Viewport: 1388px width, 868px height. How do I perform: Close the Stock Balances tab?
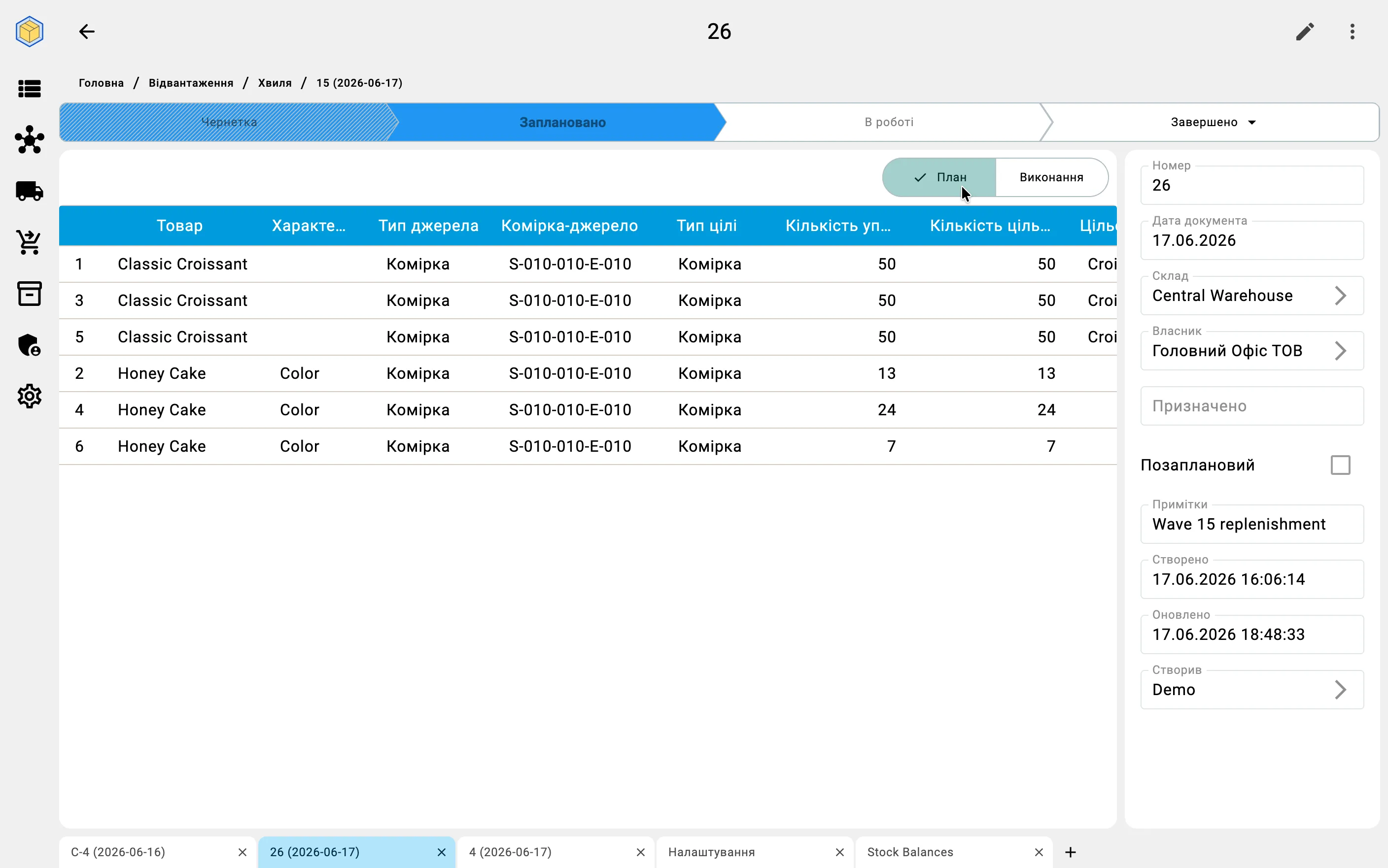coord(1038,852)
